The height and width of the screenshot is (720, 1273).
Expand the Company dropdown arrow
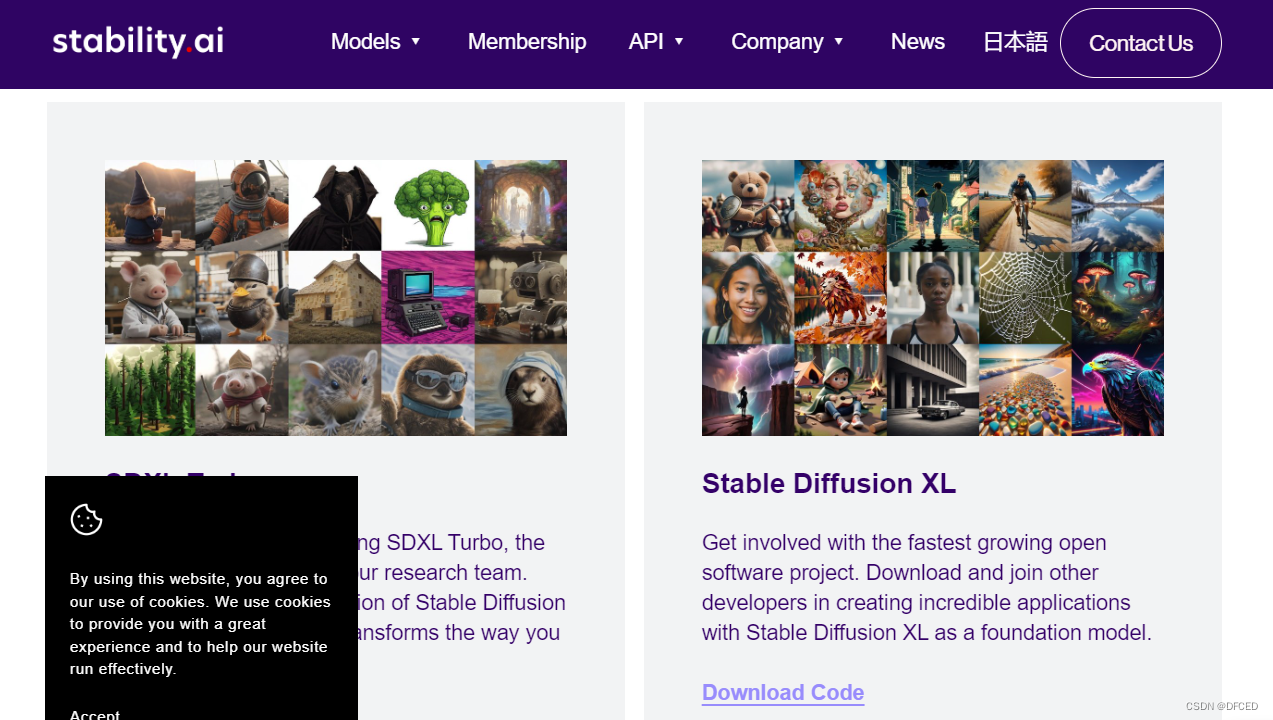pos(839,41)
